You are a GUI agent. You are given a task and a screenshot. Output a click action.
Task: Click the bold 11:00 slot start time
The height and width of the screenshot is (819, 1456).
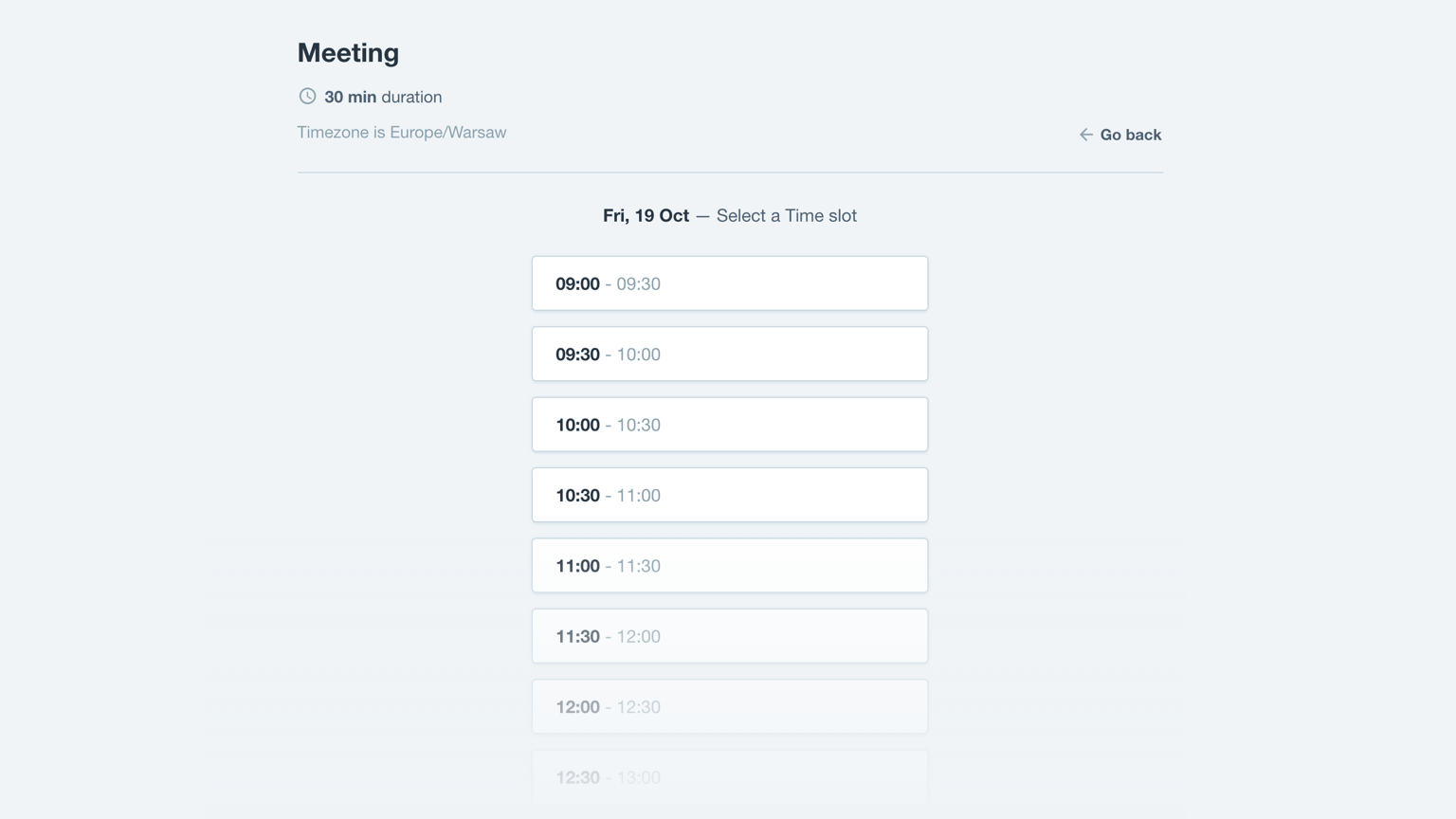577,565
